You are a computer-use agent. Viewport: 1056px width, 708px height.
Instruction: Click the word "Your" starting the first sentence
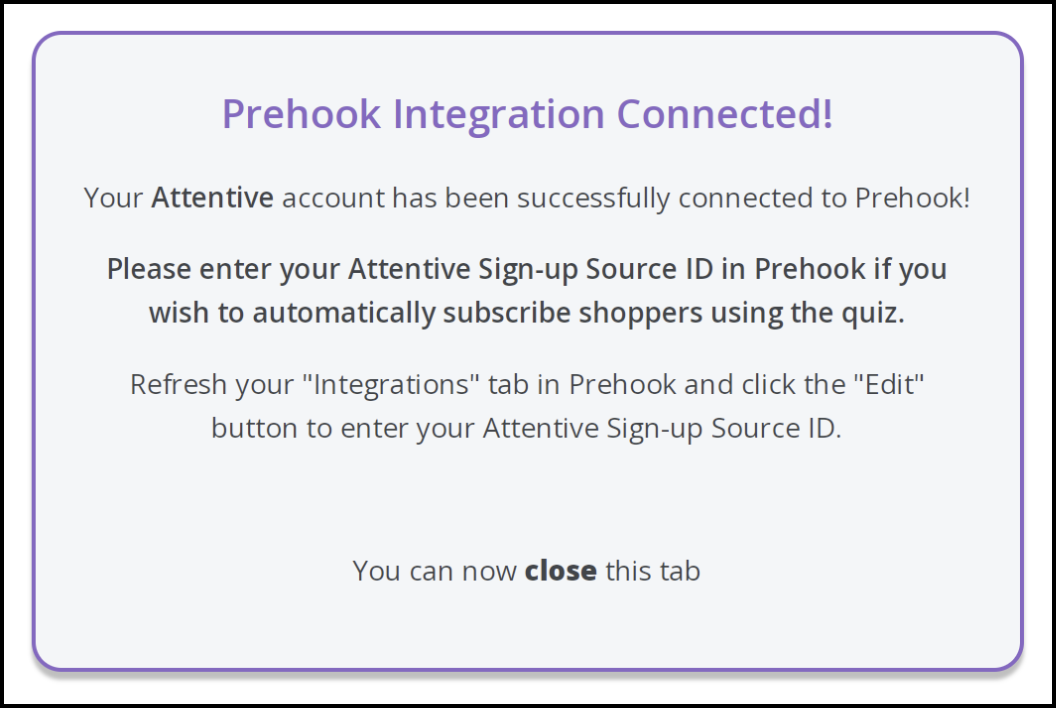[x=113, y=198]
